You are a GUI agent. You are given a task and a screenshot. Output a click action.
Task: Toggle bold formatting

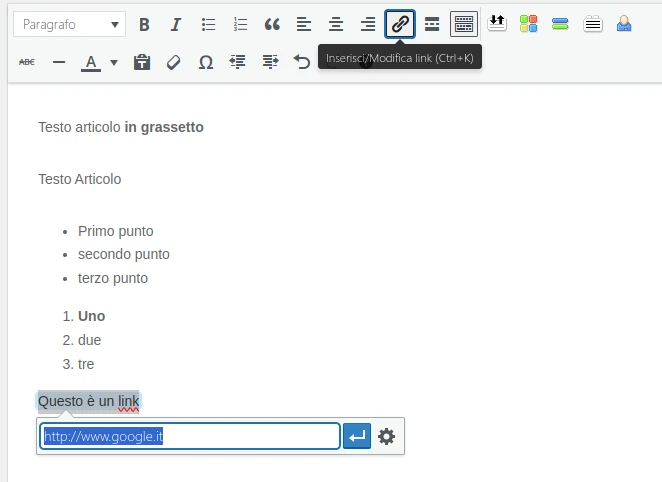(144, 24)
